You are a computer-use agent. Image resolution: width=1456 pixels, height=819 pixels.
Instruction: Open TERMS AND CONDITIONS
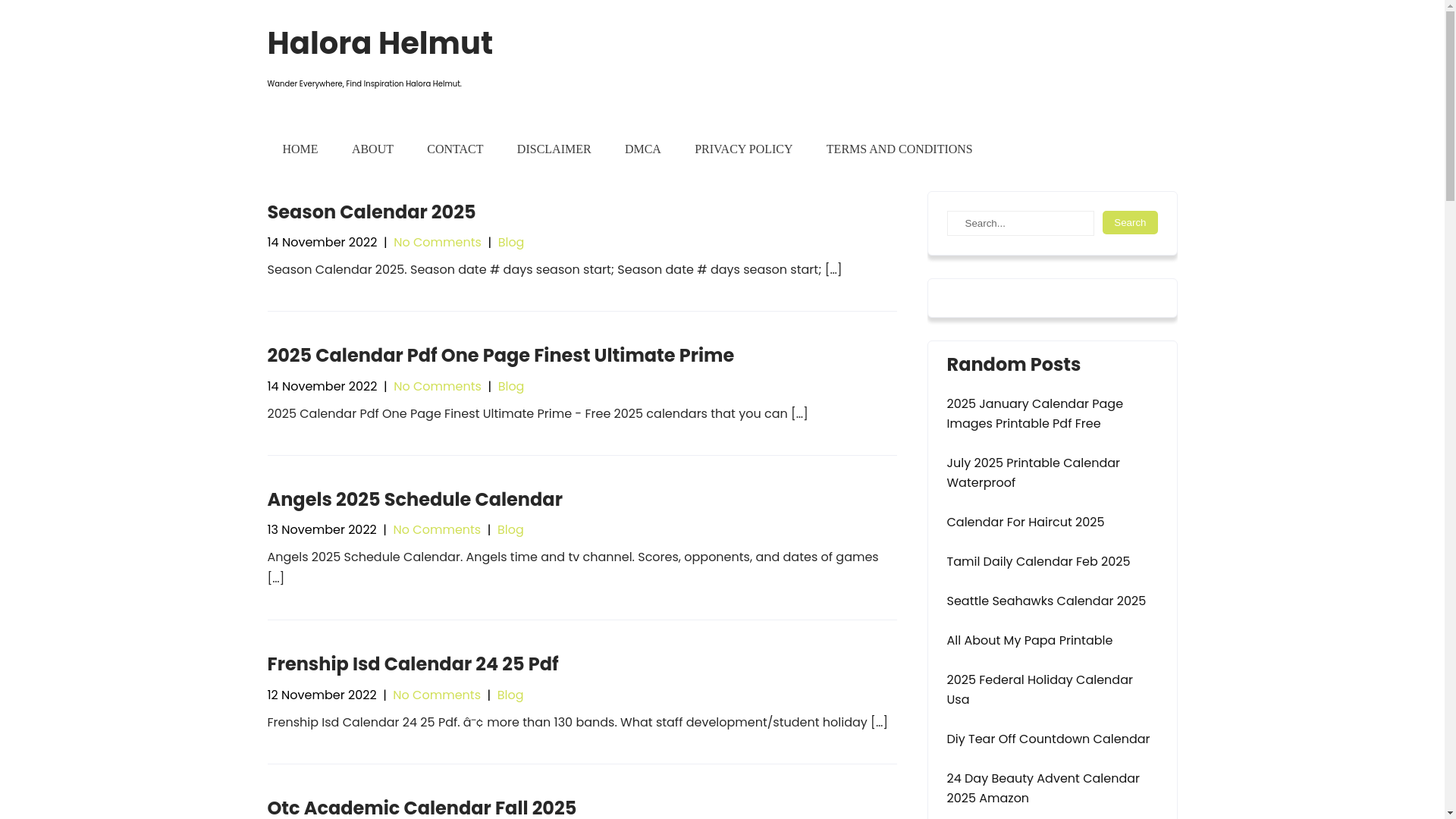899,149
